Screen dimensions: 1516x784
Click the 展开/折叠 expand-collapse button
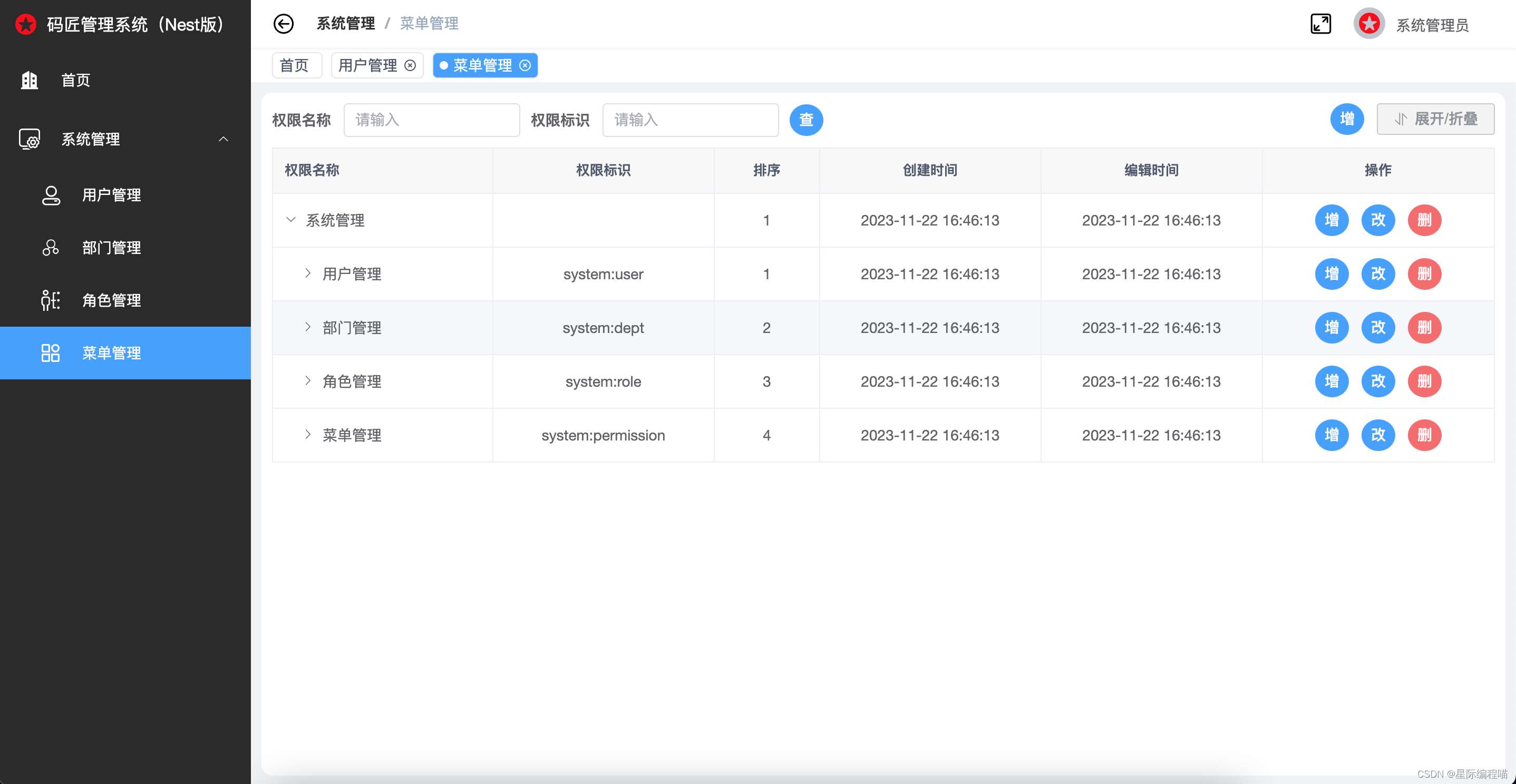[x=1435, y=119]
